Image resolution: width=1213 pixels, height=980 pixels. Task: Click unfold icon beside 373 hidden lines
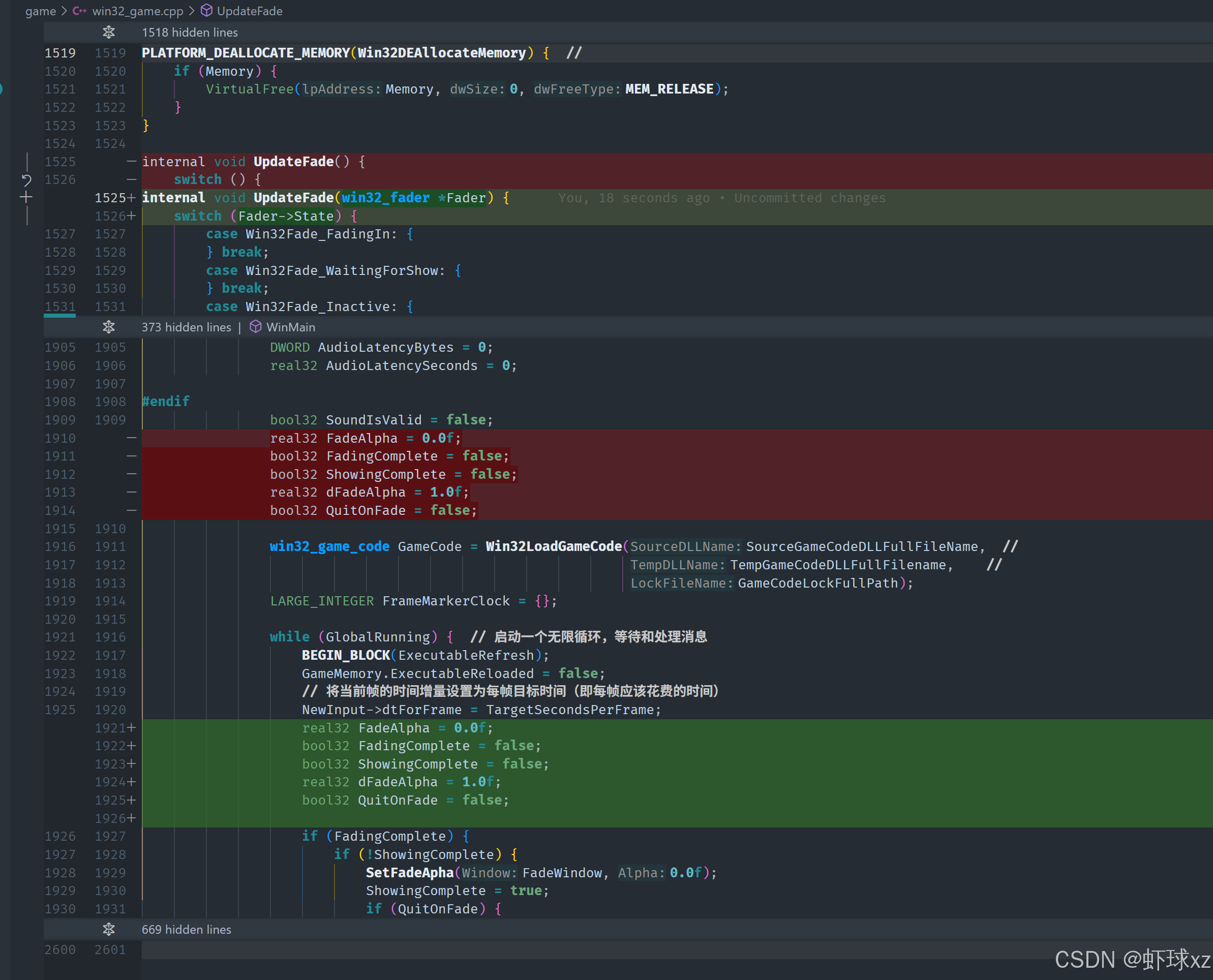[x=108, y=327]
